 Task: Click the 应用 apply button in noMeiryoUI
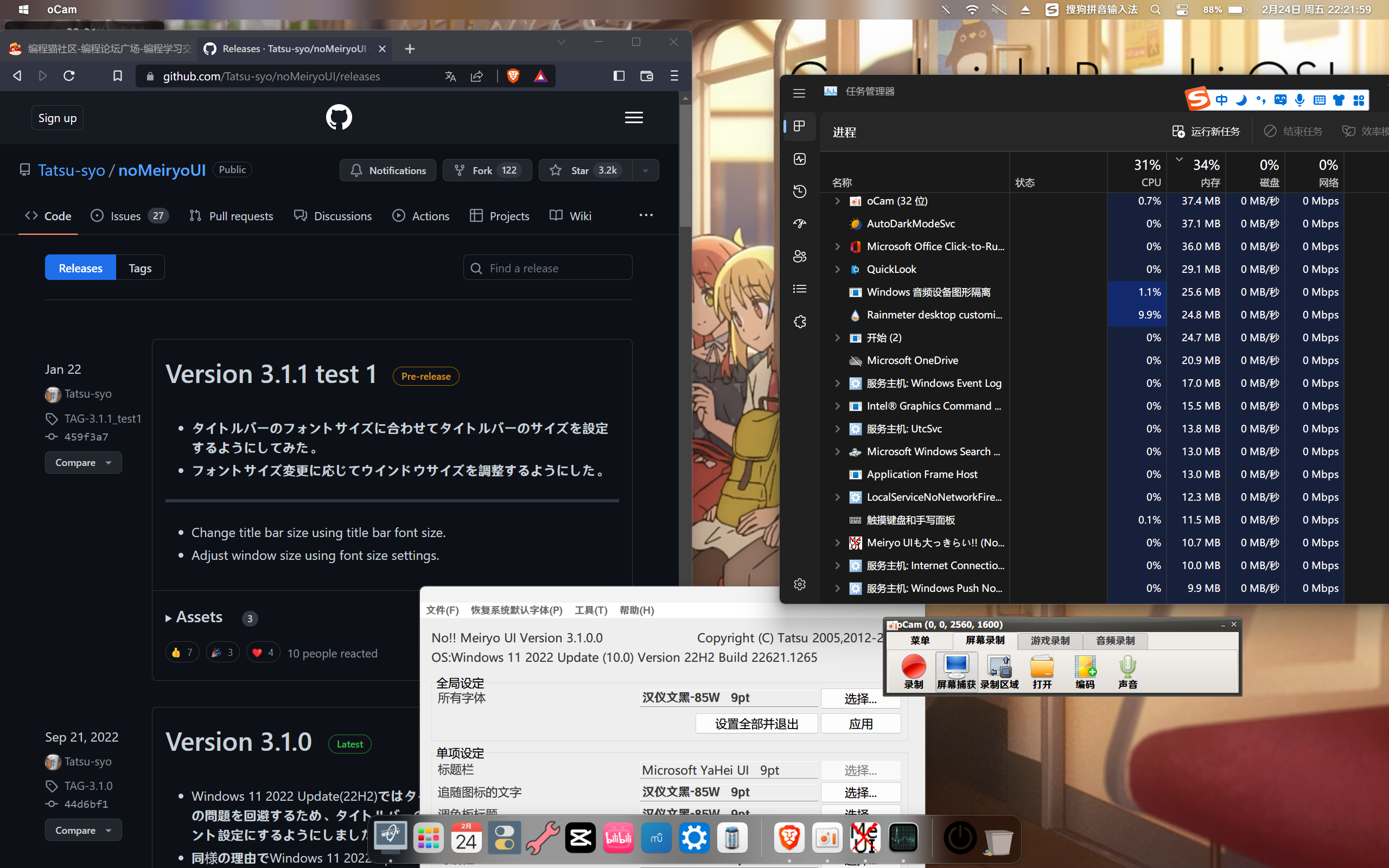(861, 724)
